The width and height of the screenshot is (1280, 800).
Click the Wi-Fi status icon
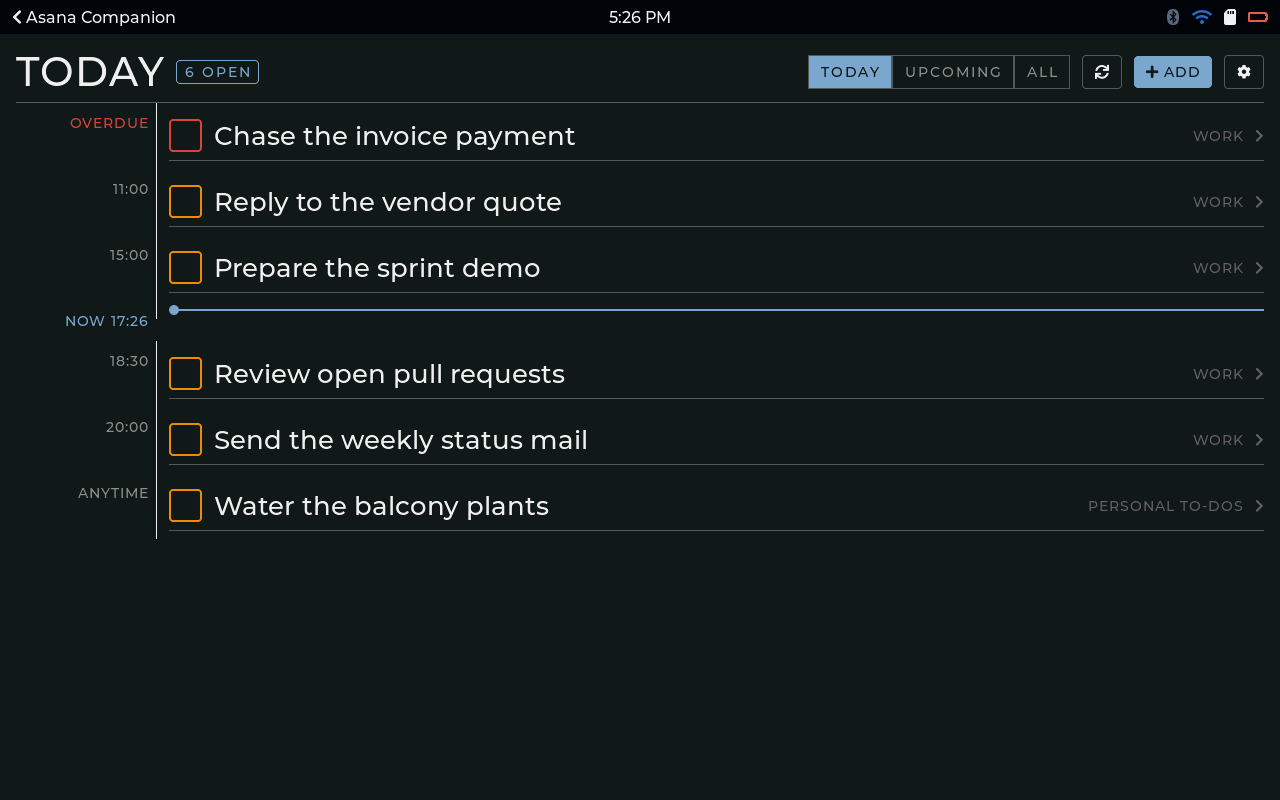(1202, 17)
